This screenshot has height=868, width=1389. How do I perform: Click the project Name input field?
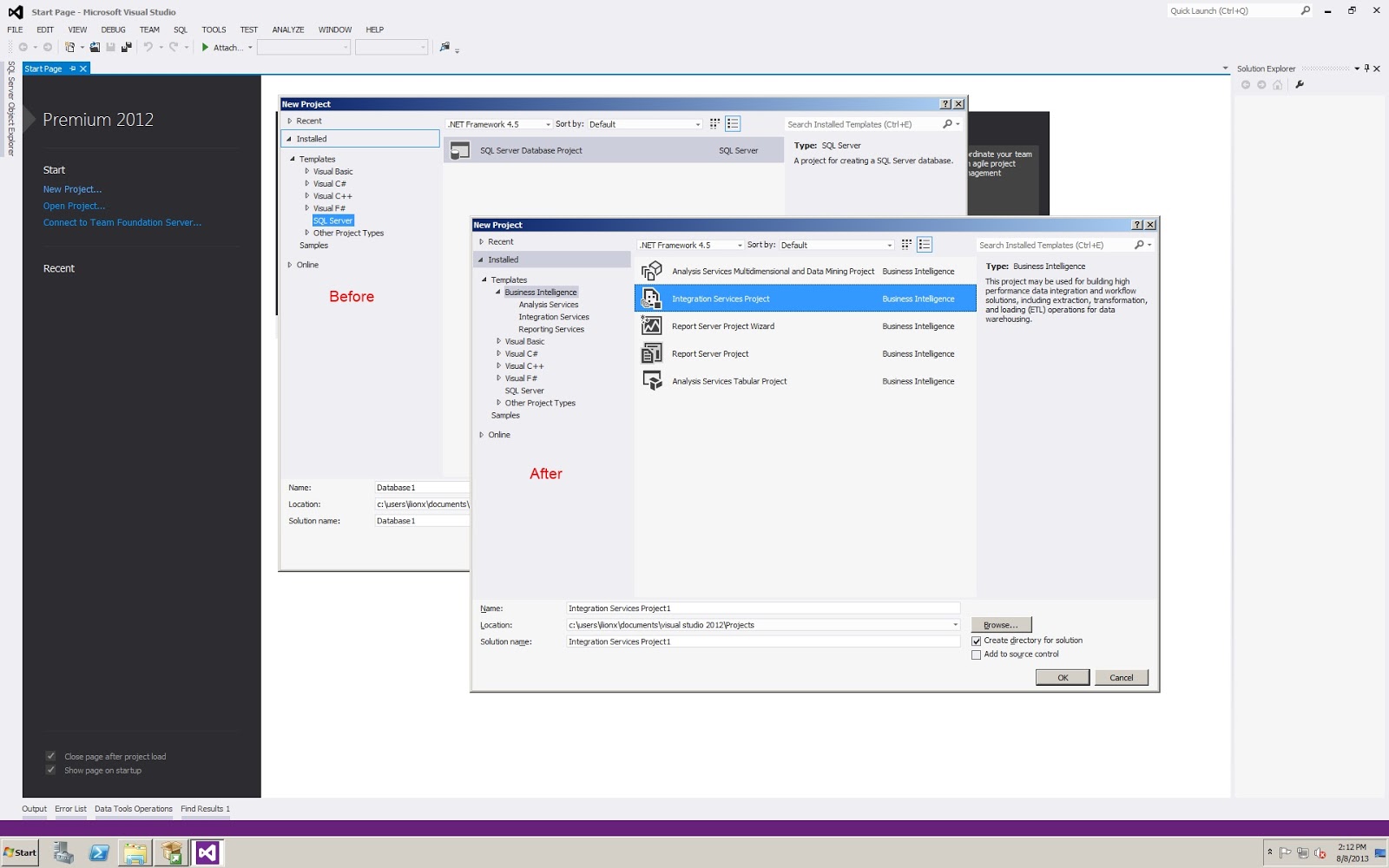(763, 608)
